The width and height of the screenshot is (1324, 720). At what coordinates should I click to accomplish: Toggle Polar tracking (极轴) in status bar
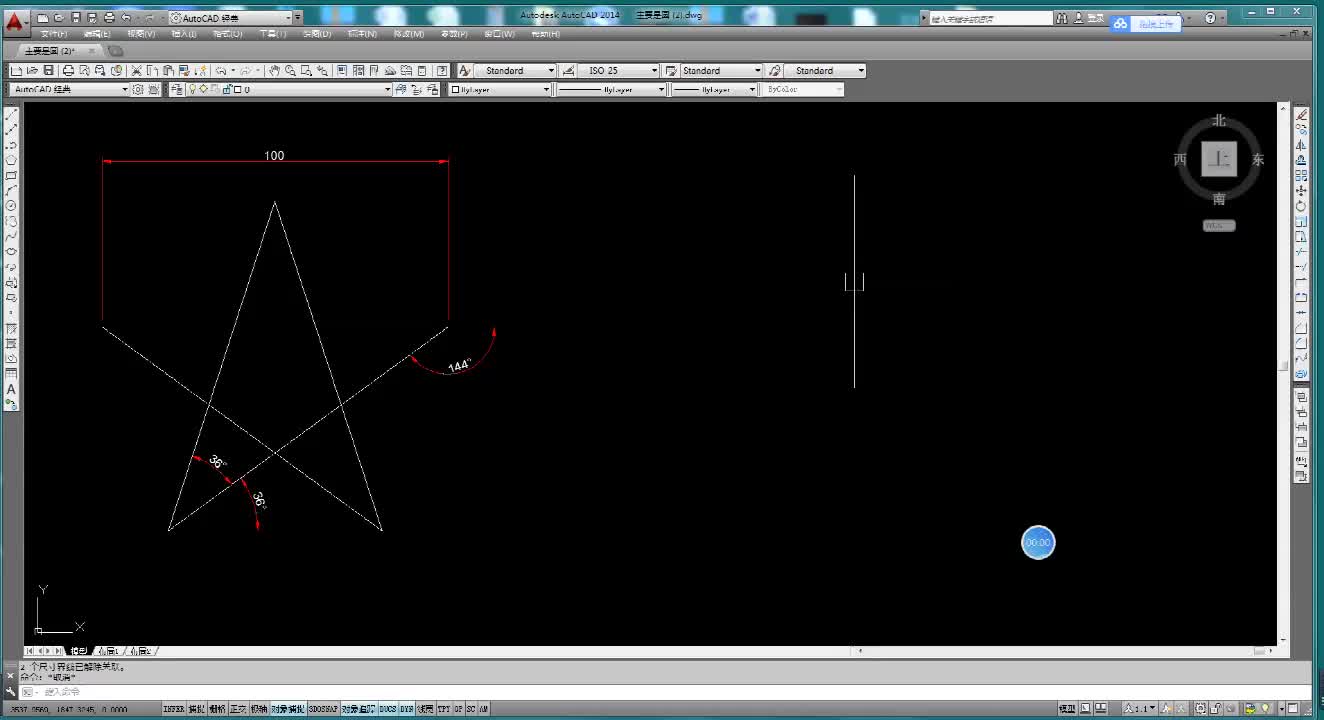click(259, 709)
